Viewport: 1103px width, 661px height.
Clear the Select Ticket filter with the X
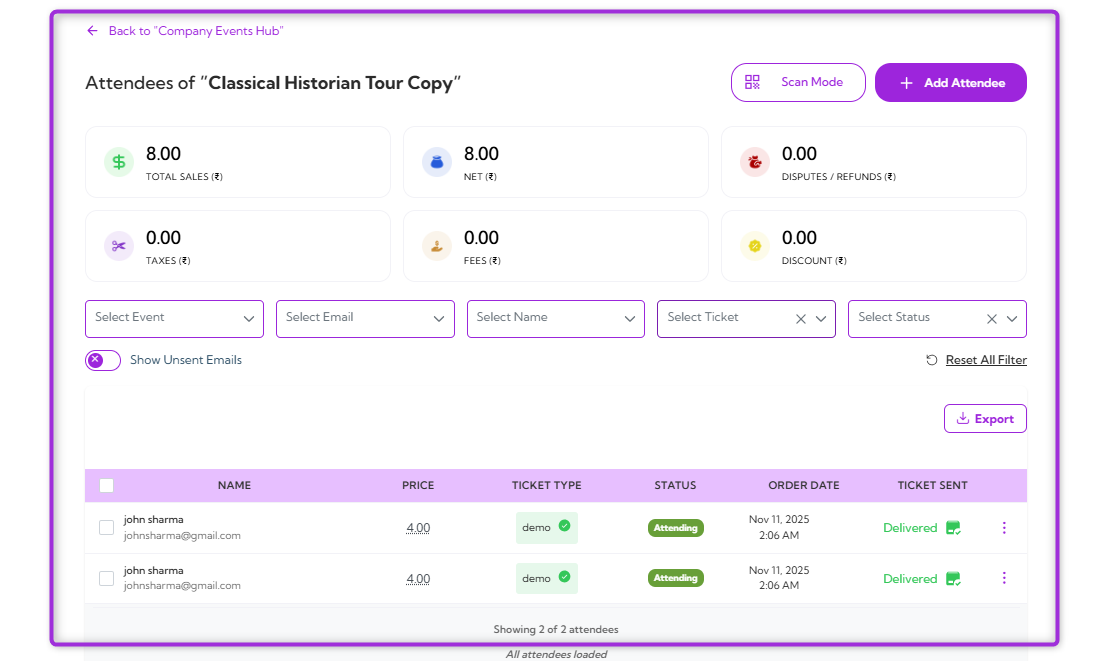[x=800, y=318]
